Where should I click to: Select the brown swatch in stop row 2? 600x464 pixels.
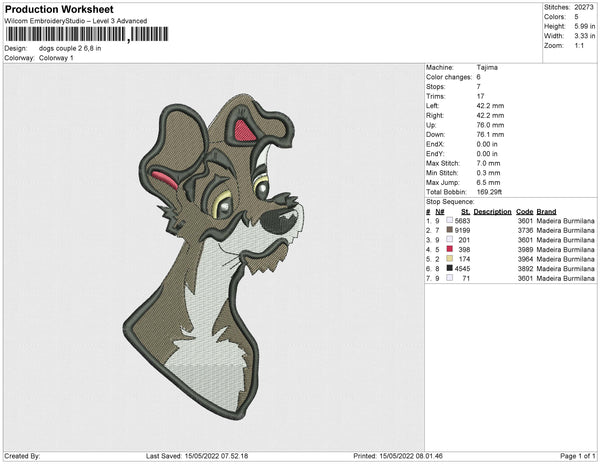tap(450, 230)
